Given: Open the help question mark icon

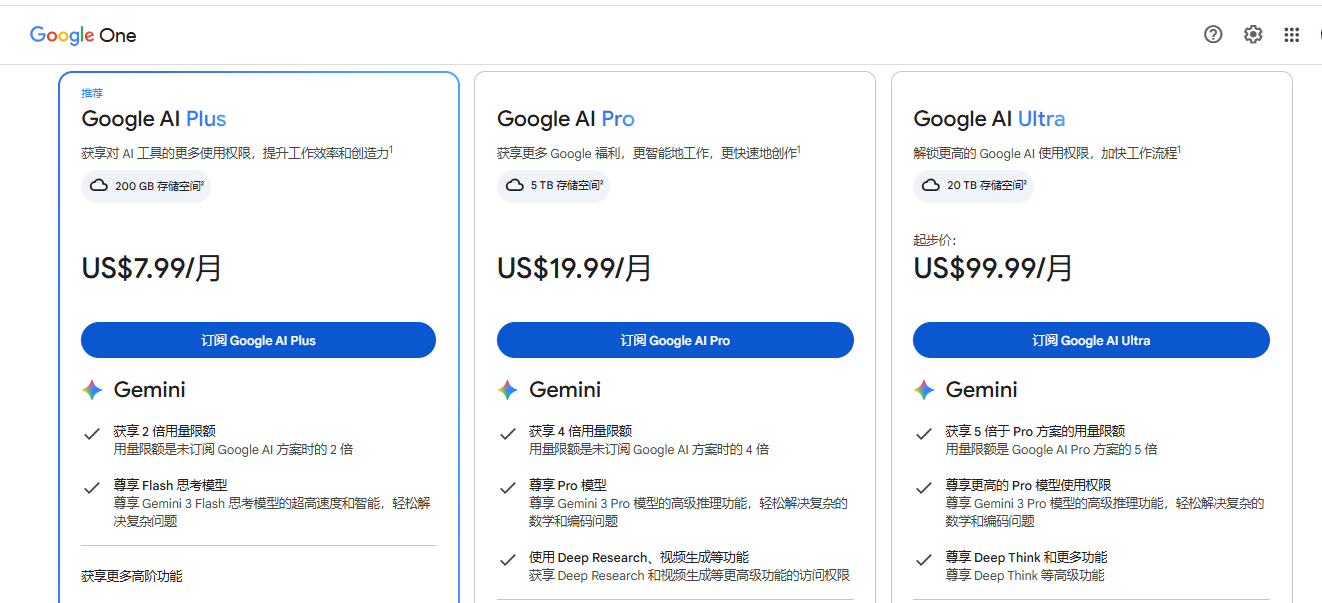Looking at the screenshot, I should pos(1213,35).
